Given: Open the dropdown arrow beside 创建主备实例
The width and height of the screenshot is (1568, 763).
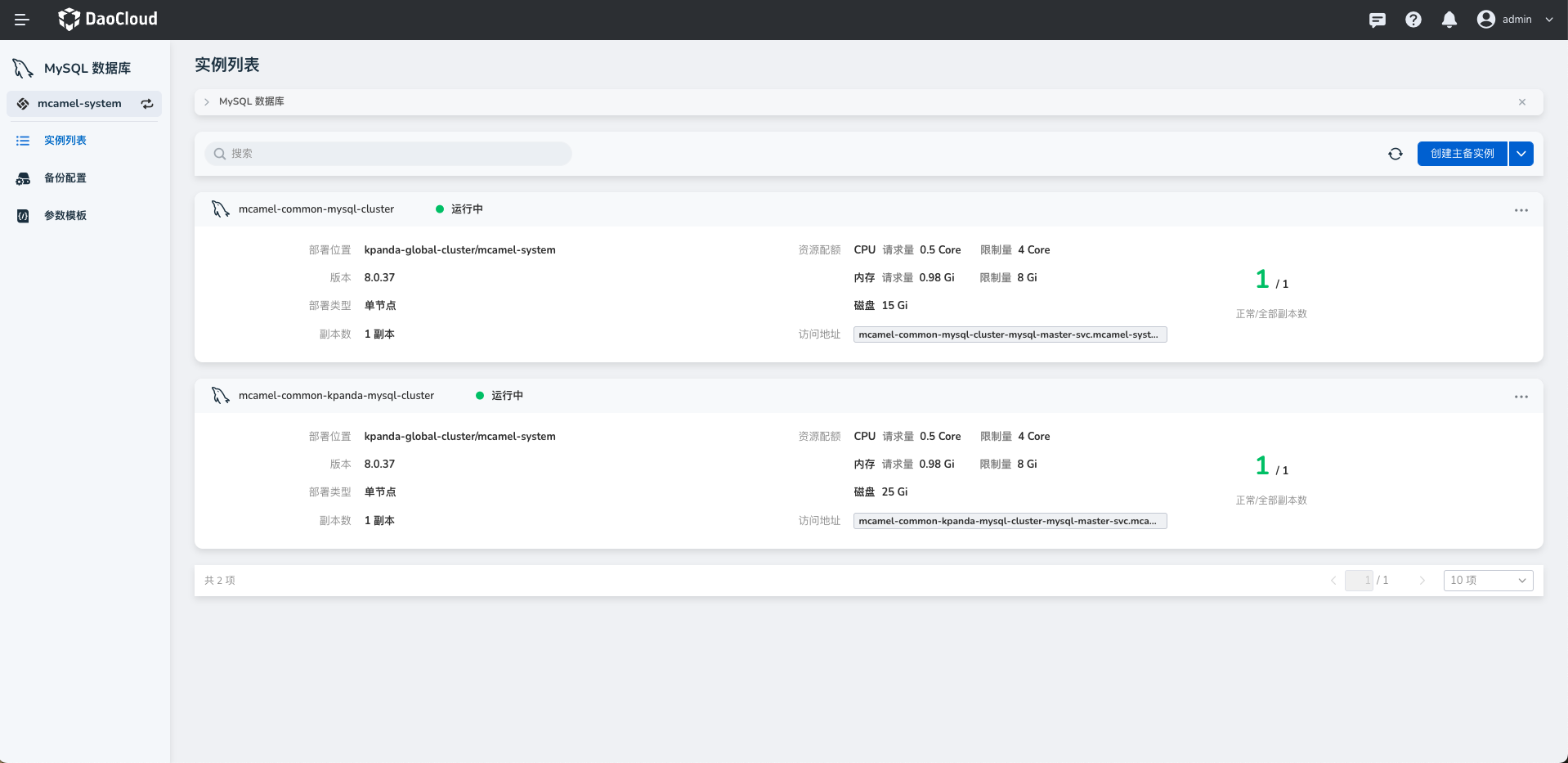Looking at the screenshot, I should pos(1521,154).
